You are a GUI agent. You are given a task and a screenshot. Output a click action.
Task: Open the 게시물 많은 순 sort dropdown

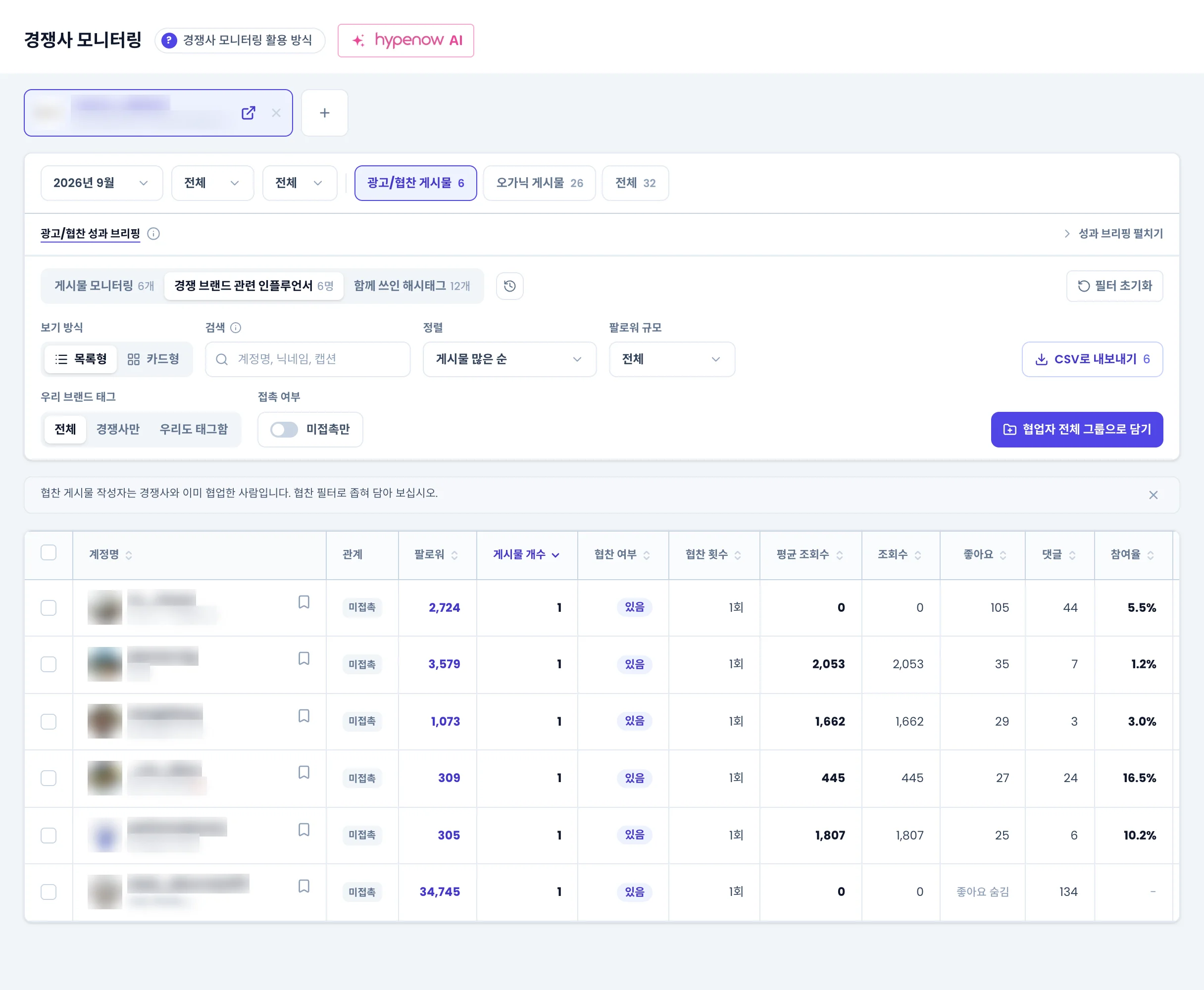coord(509,359)
